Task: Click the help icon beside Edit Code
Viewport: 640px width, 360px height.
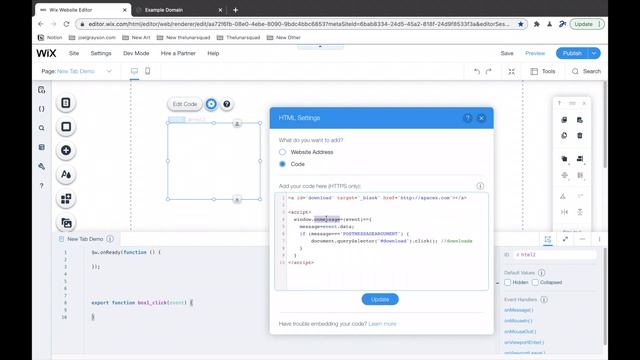Action: point(227,104)
